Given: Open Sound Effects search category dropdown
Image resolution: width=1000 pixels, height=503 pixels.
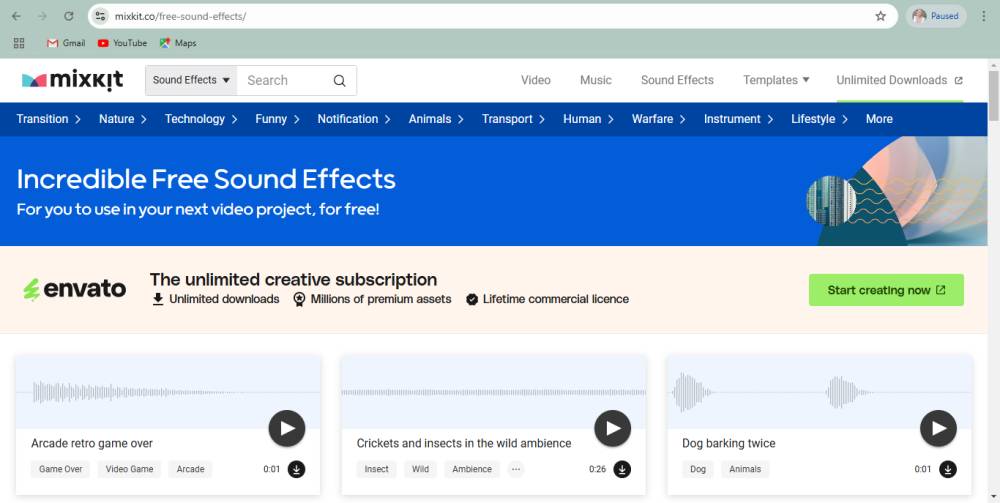Looking at the screenshot, I should pyautogui.click(x=191, y=80).
